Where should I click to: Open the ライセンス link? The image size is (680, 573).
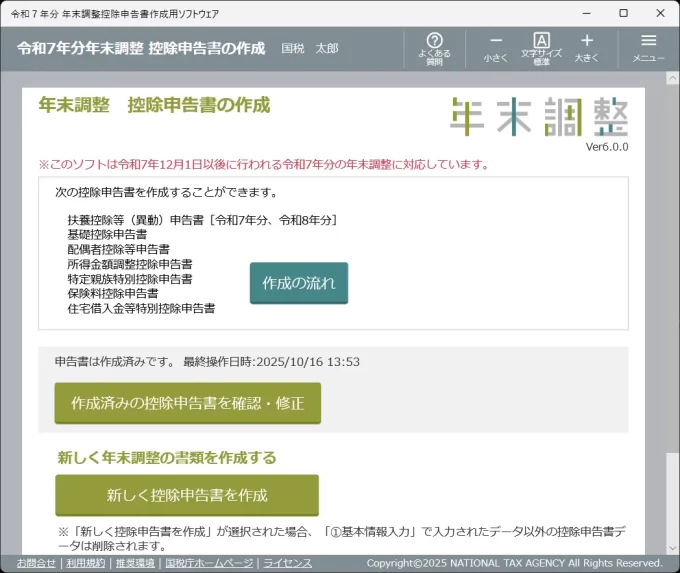pos(287,563)
